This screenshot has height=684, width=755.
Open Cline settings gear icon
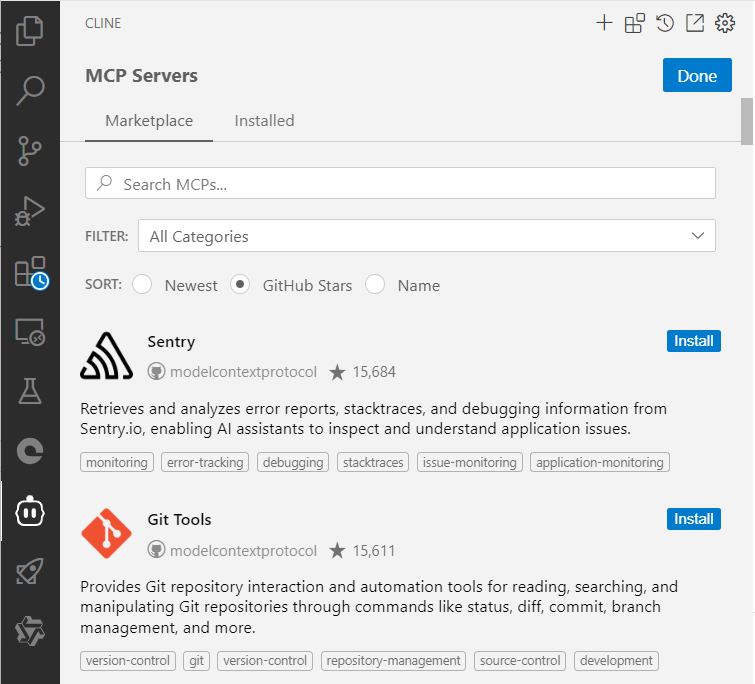pyautogui.click(x=725, y=23)
